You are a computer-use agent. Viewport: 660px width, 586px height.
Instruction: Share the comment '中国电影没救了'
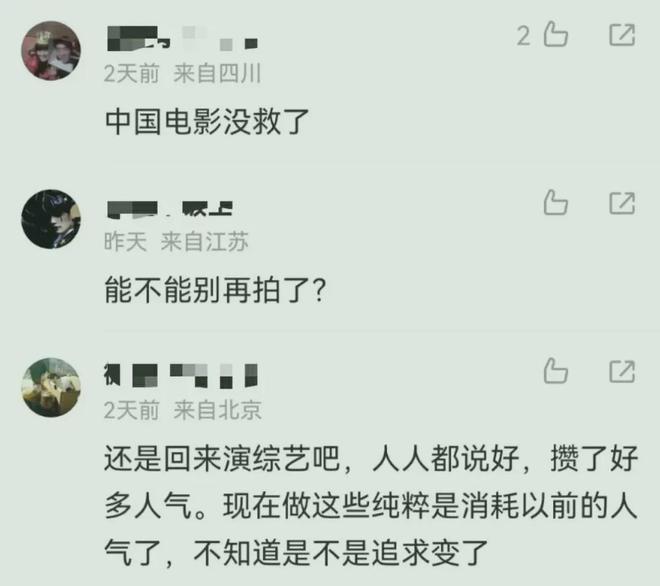pos(622,35)
